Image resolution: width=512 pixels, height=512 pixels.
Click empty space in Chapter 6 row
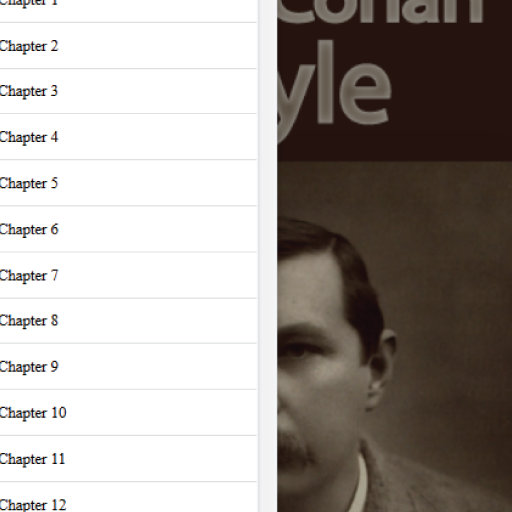157,229
